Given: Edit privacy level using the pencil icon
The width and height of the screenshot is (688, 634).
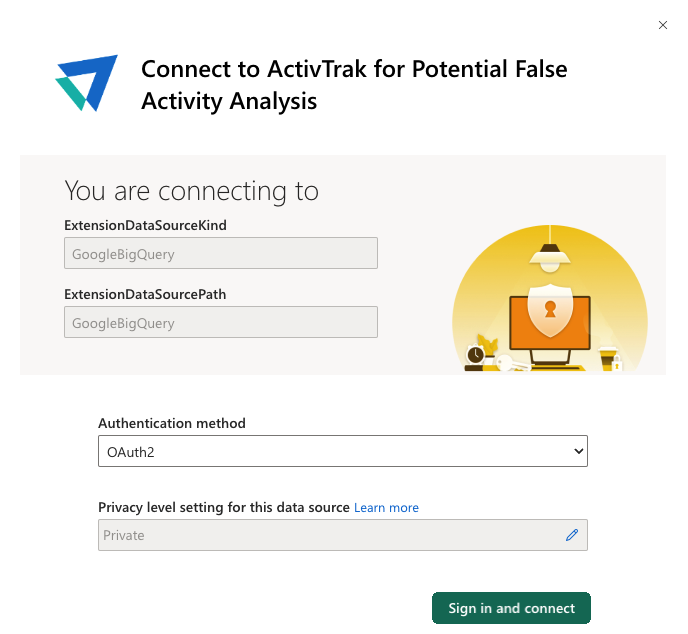Looking at the screenshot, I should tap(572, 535).
